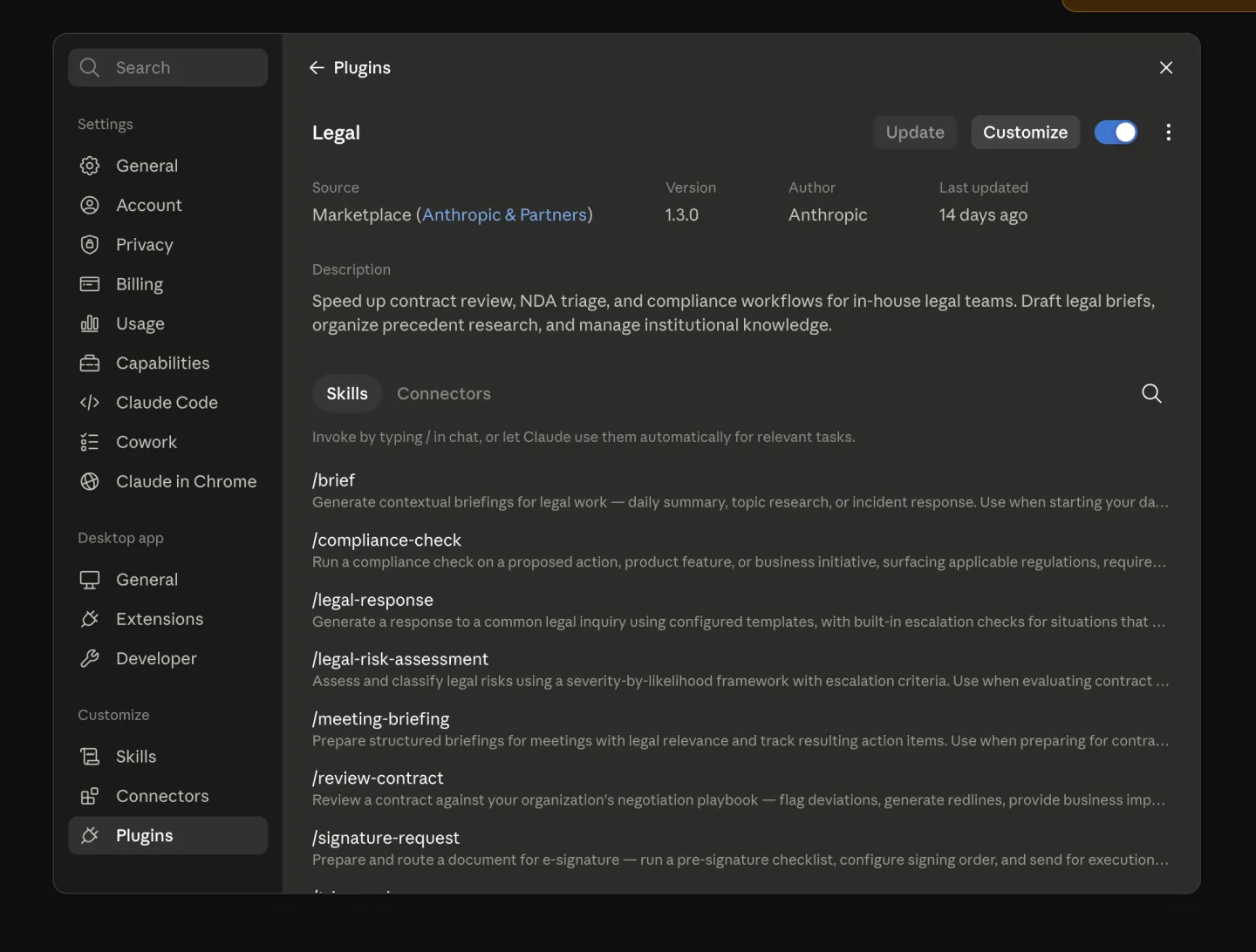Click the Author value Anthropic
The image size is (1256, 952).
[x=828, y=214]
